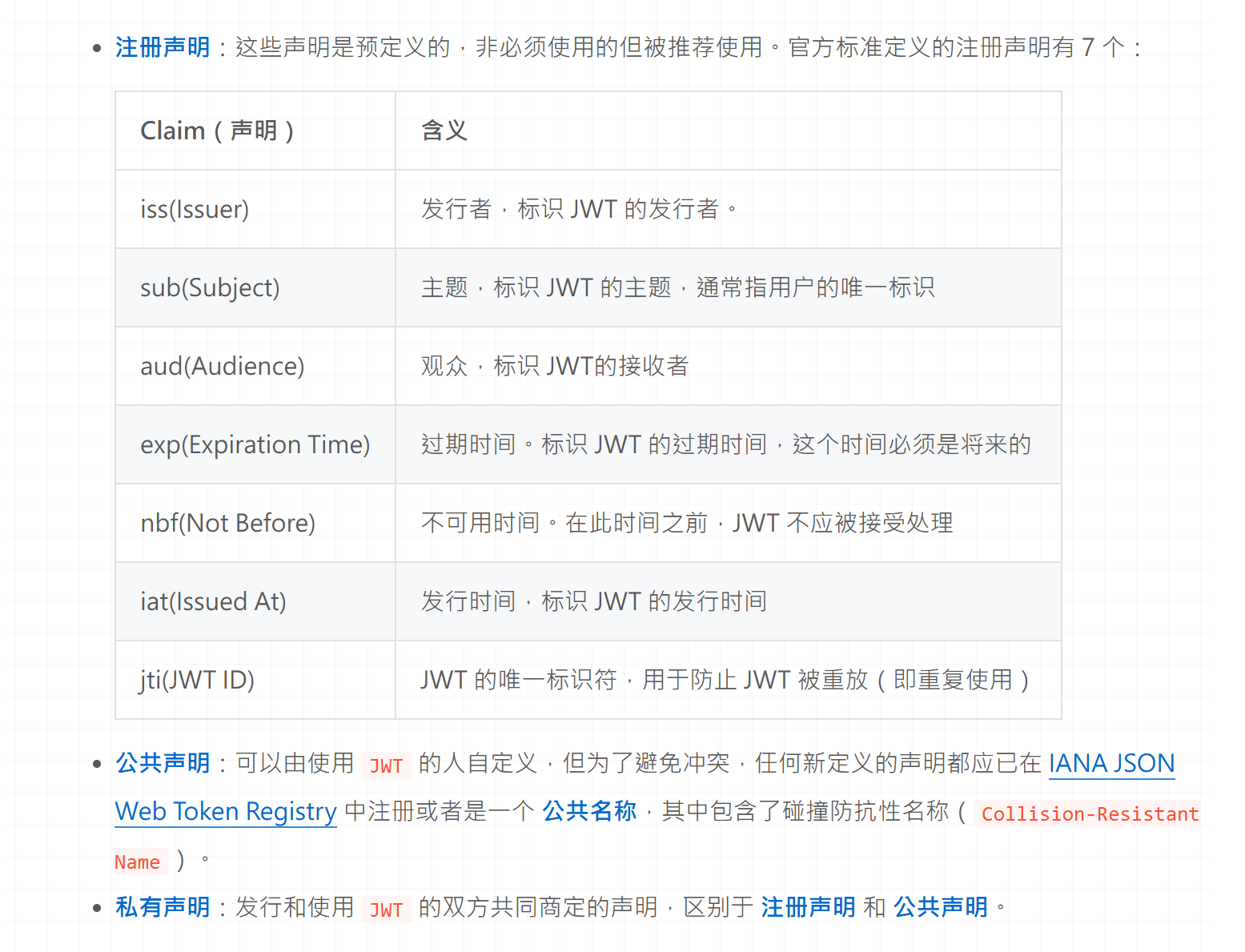Click the JWT code tag after 可以由使用
Image resolution: width=1245 pixels, height=952 pixels.
point(386,766)
